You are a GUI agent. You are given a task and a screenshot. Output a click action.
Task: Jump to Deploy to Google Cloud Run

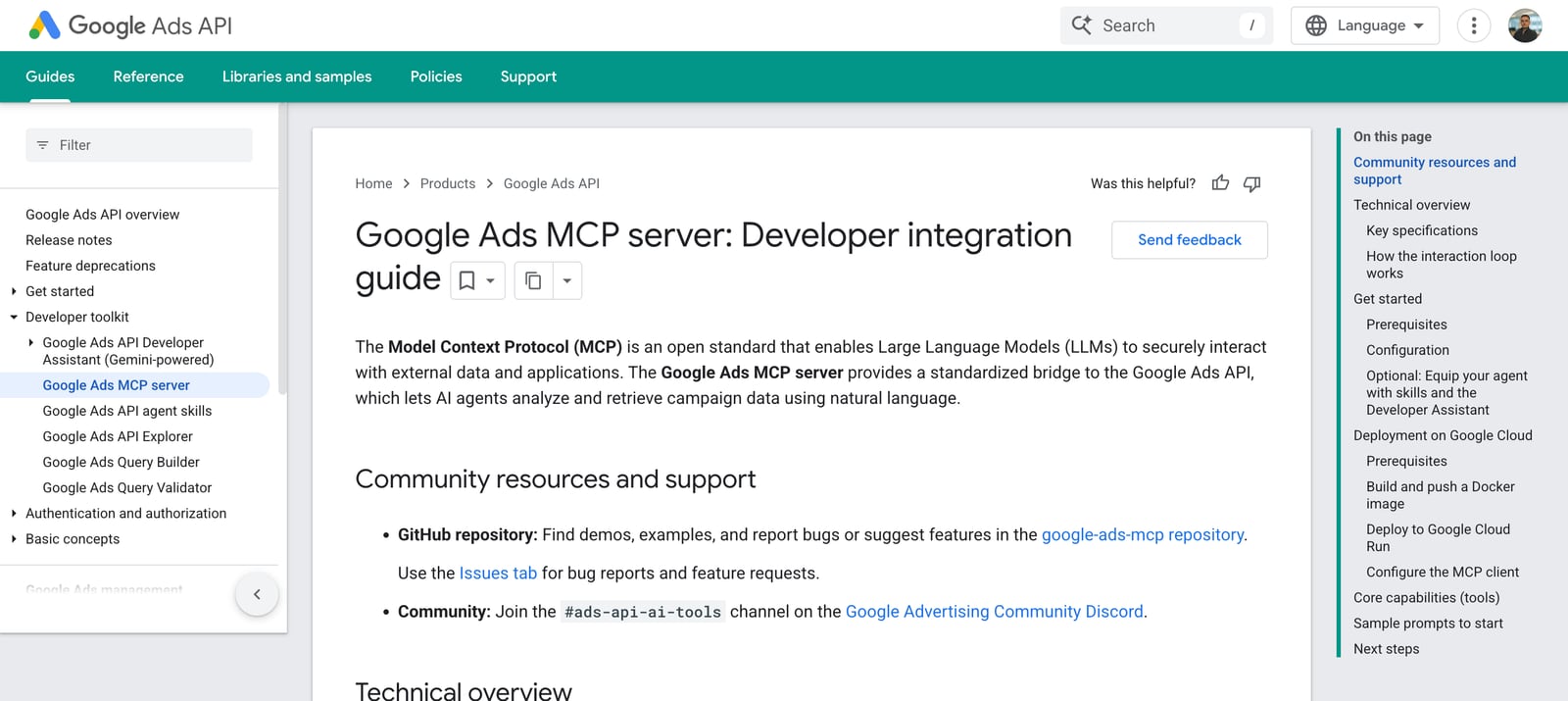[x=1439, y=537]
